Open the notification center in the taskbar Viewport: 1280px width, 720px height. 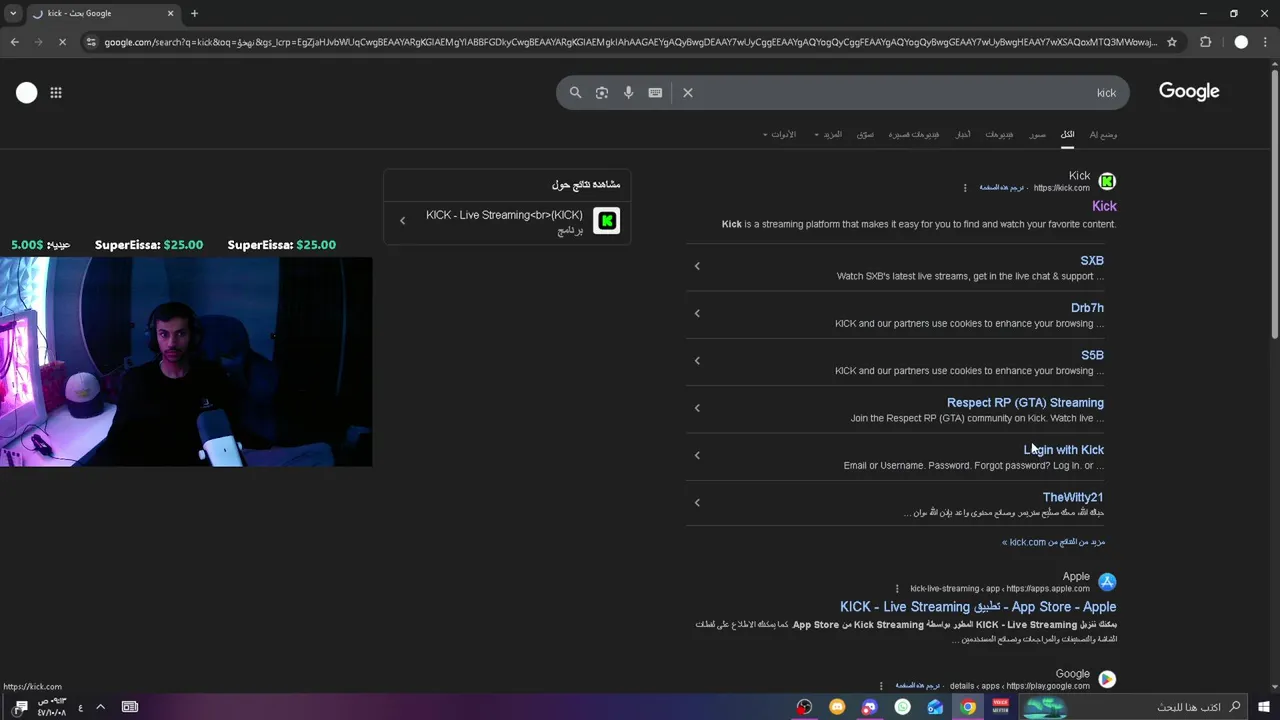(x=21, y=707)
